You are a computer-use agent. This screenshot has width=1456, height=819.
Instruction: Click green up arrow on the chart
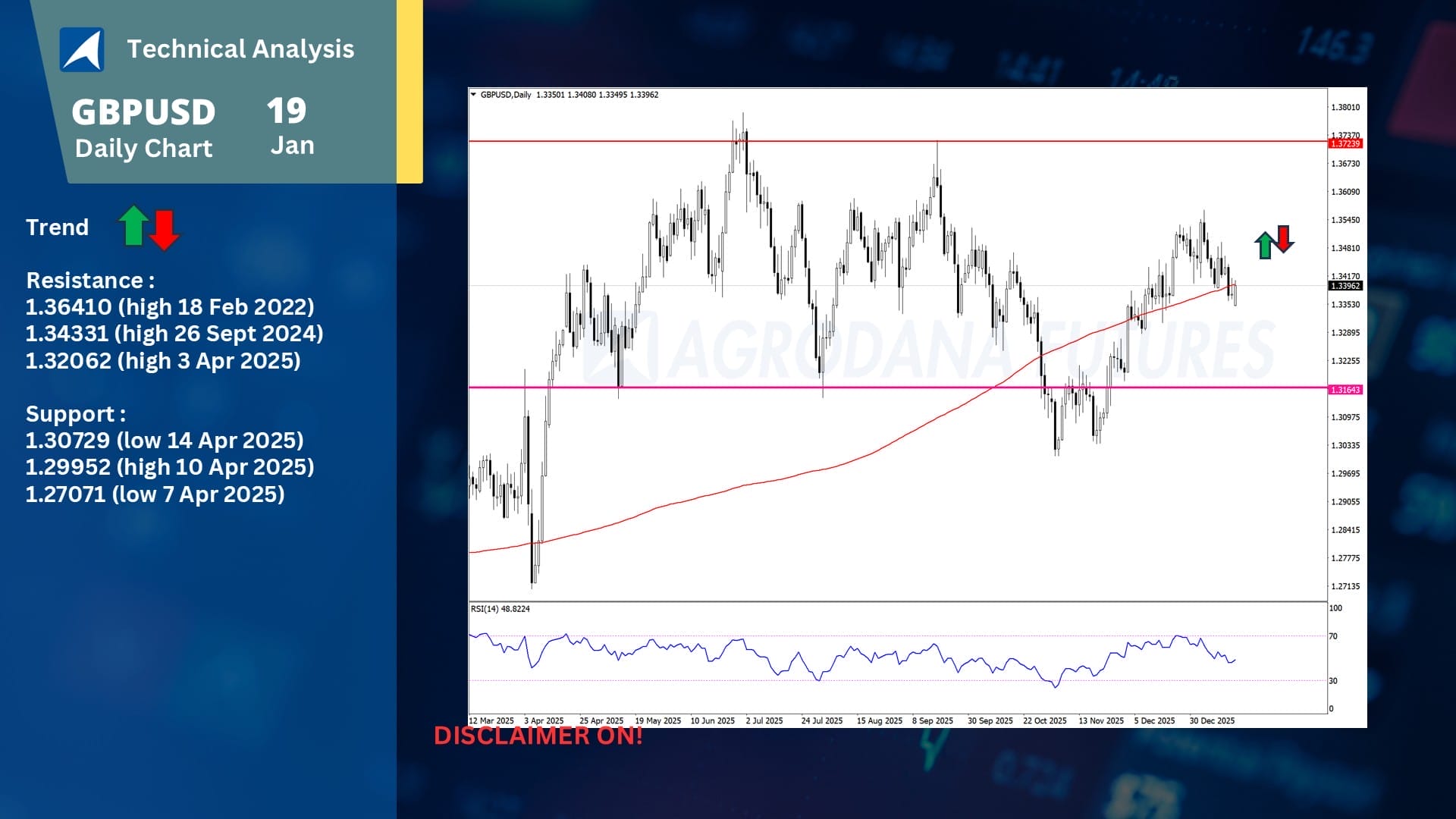click(1265, 246)
